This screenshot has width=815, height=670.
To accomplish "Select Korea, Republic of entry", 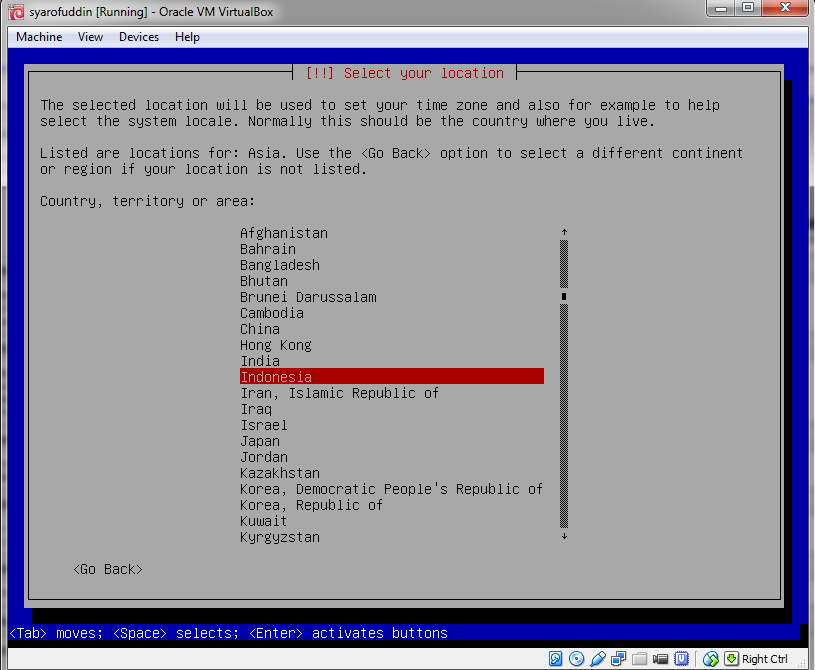I will pos(311,505).
